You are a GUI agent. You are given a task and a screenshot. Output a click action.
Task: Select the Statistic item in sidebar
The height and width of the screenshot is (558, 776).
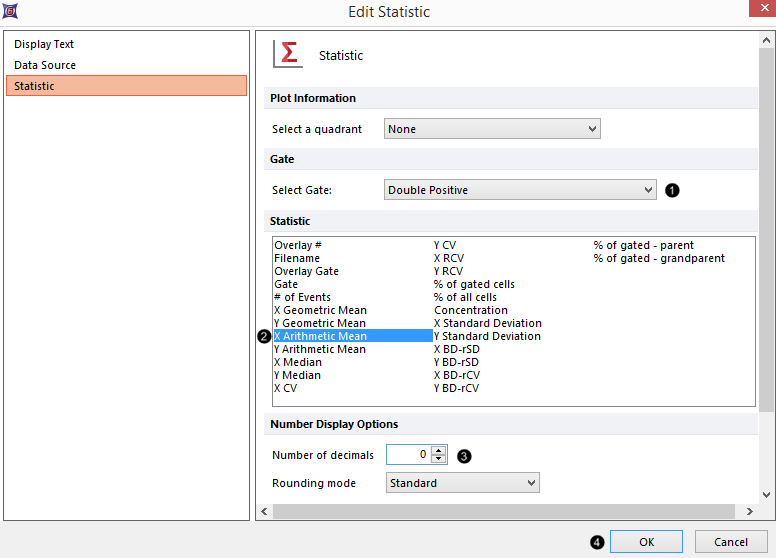(35, 86)
